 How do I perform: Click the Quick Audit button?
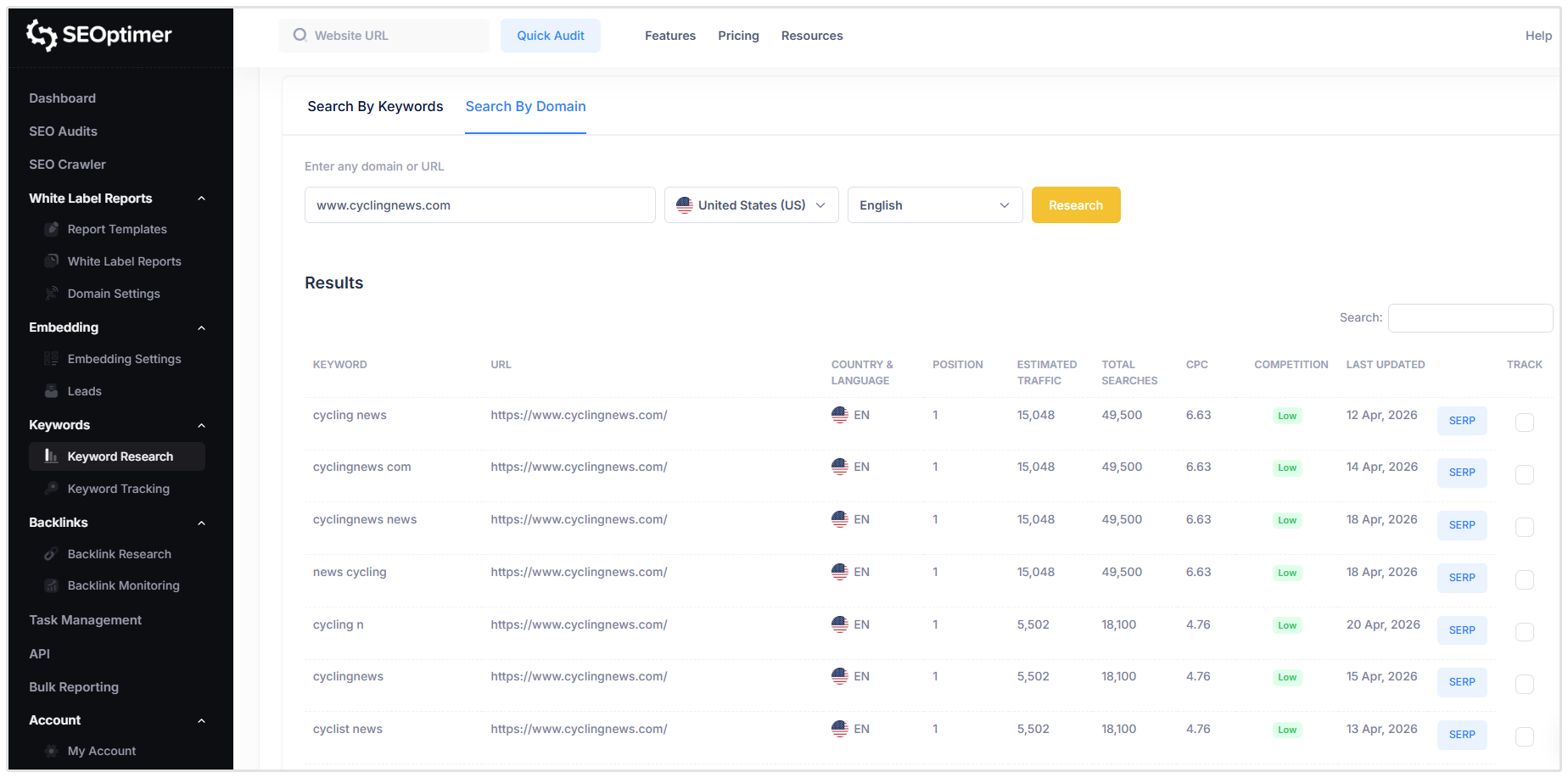551,36
